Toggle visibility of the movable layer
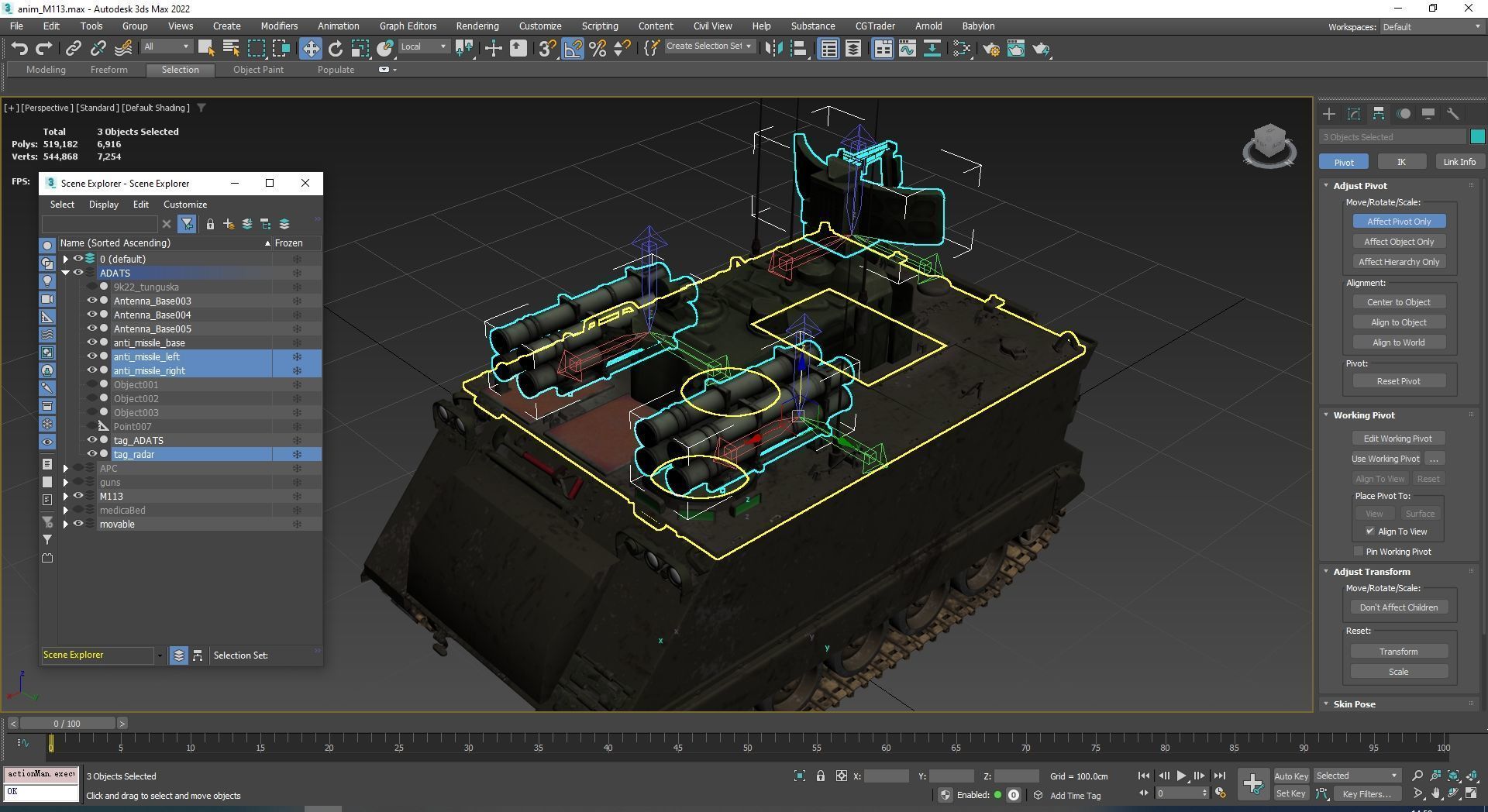The image size is (1488, 812). [78, 524]
